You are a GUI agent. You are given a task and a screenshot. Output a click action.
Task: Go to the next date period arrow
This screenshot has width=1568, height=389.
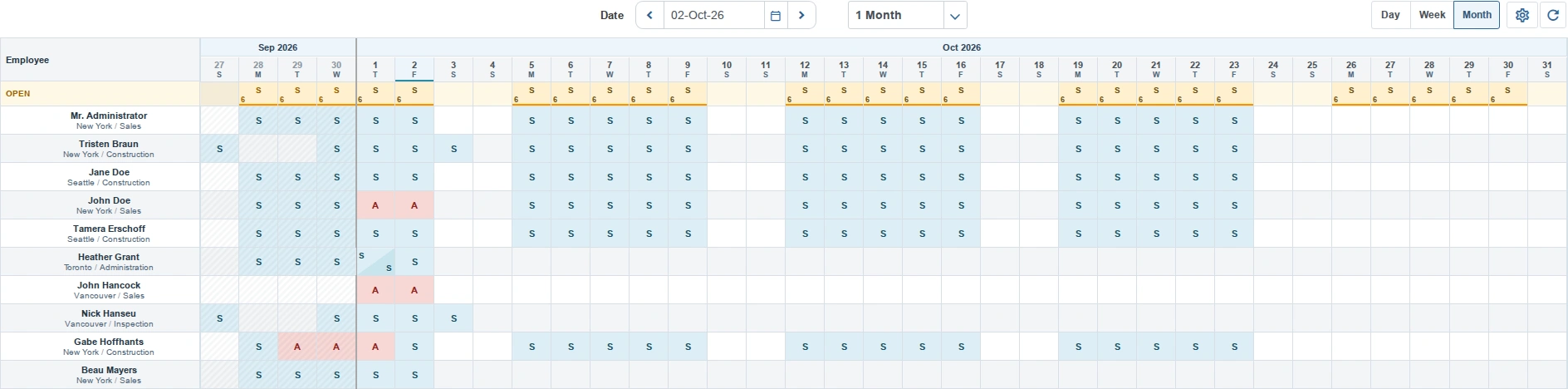coord(801,15)
